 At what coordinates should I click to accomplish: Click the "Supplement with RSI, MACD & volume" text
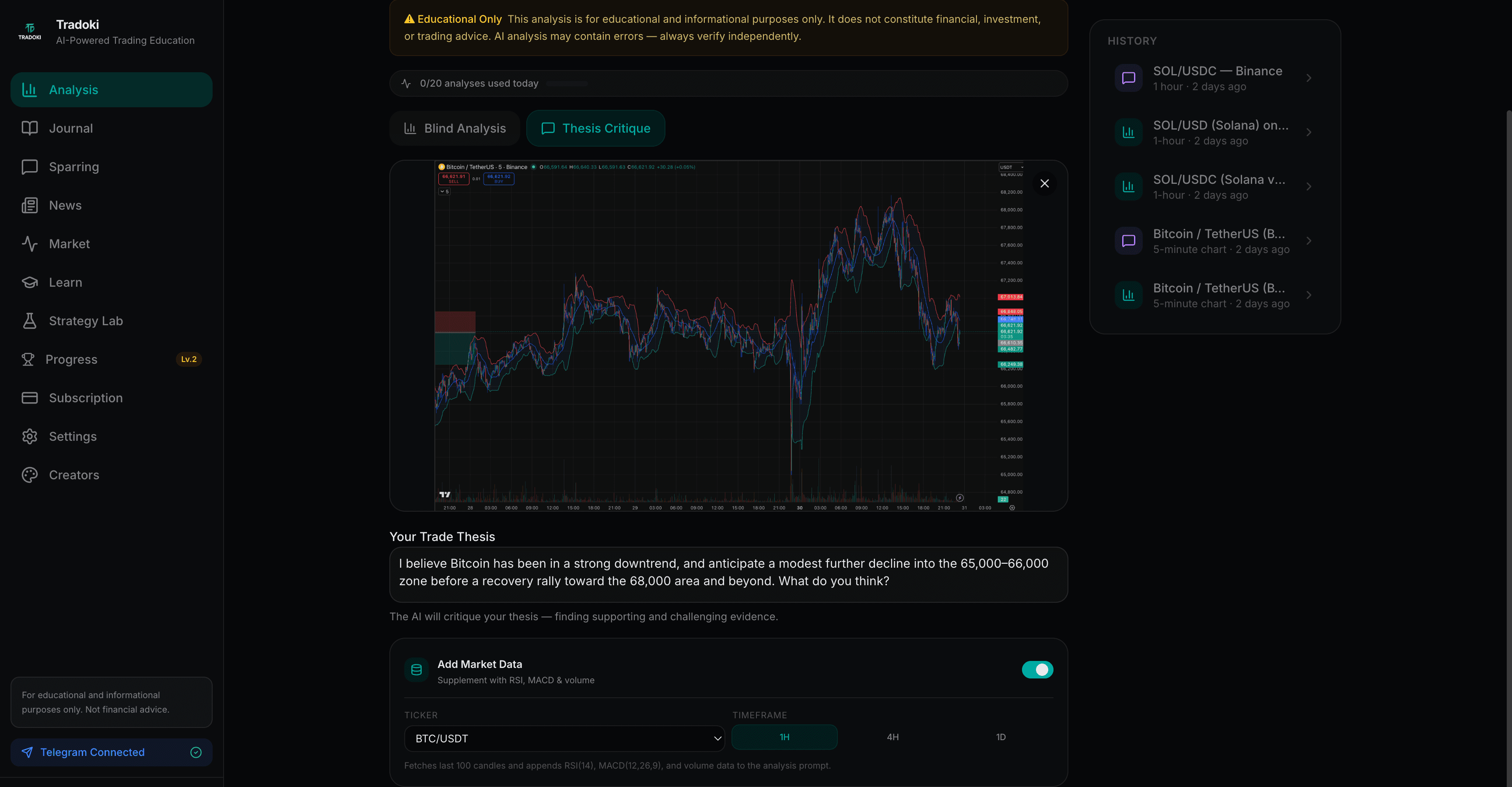[515, 680]
